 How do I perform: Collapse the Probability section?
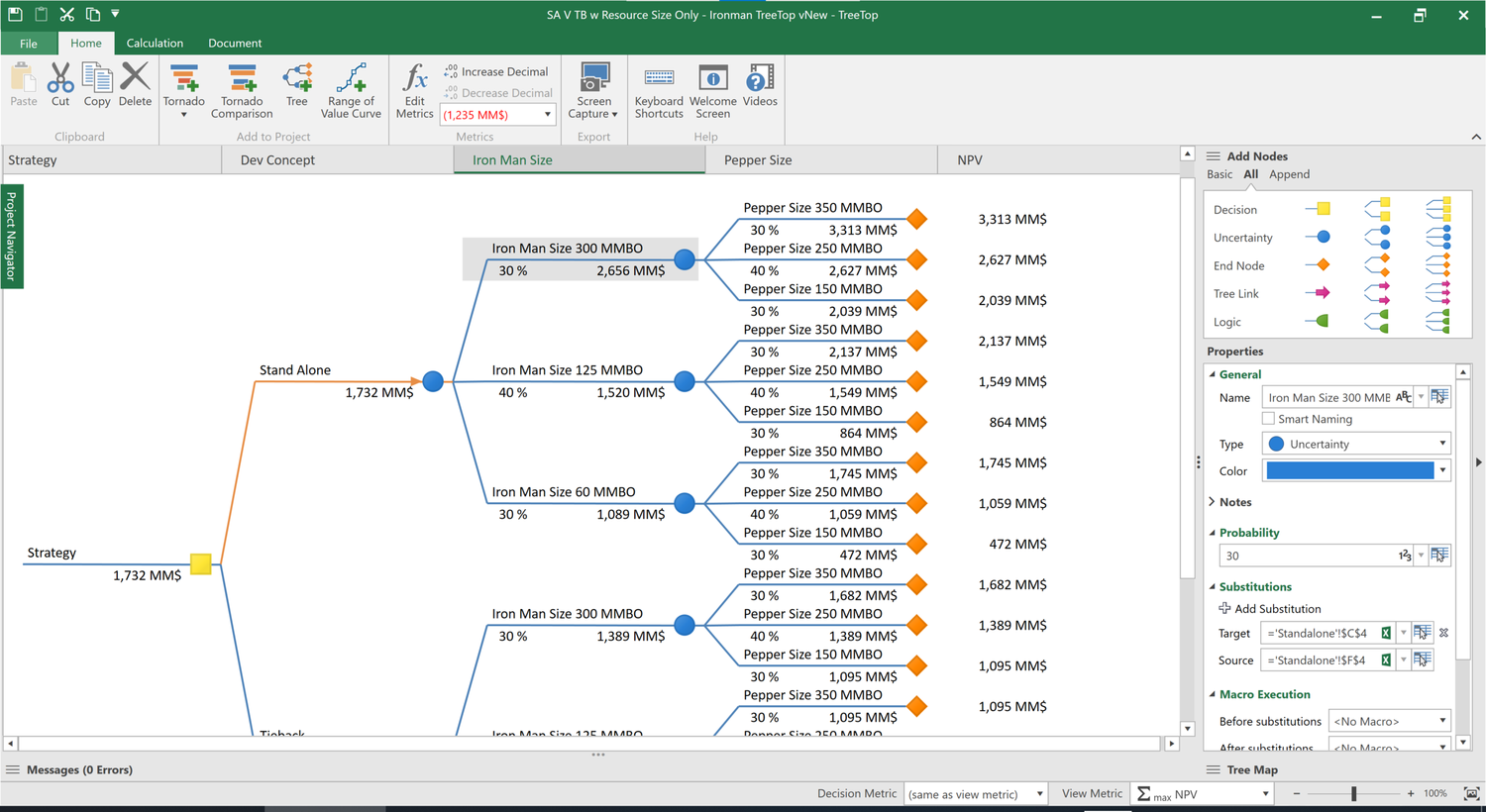pos(1212,533)
